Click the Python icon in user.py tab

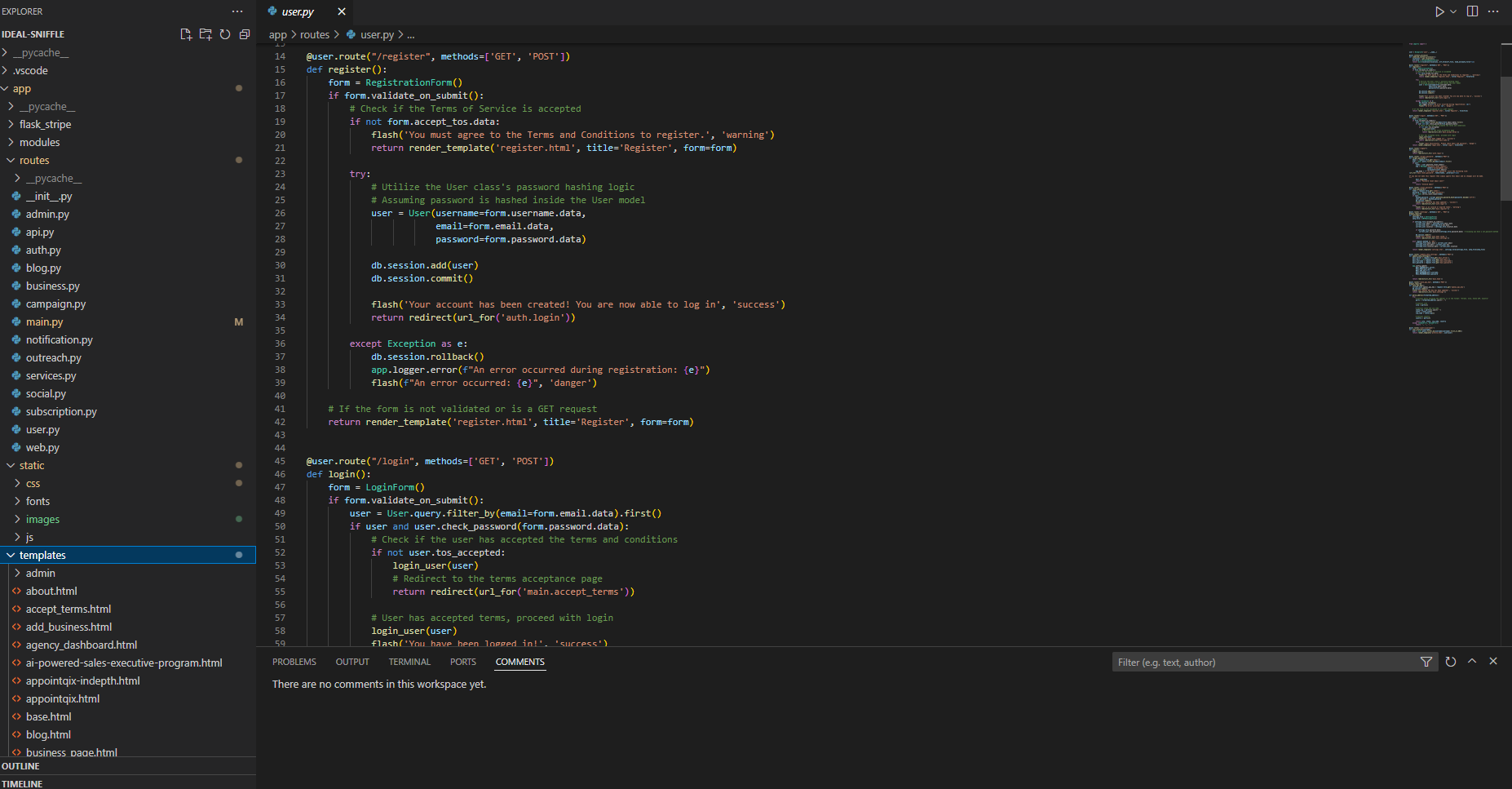[272, 11]
